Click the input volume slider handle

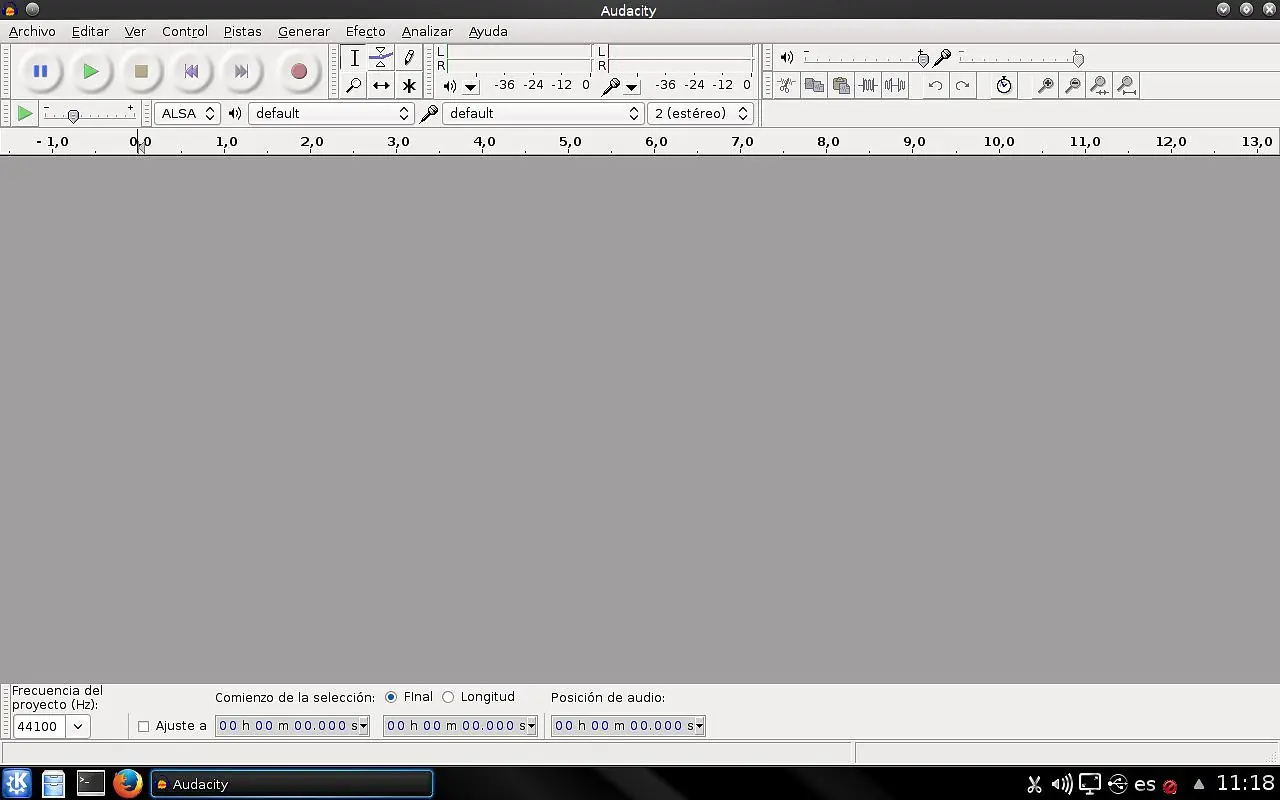click(x=1078, y=59)
